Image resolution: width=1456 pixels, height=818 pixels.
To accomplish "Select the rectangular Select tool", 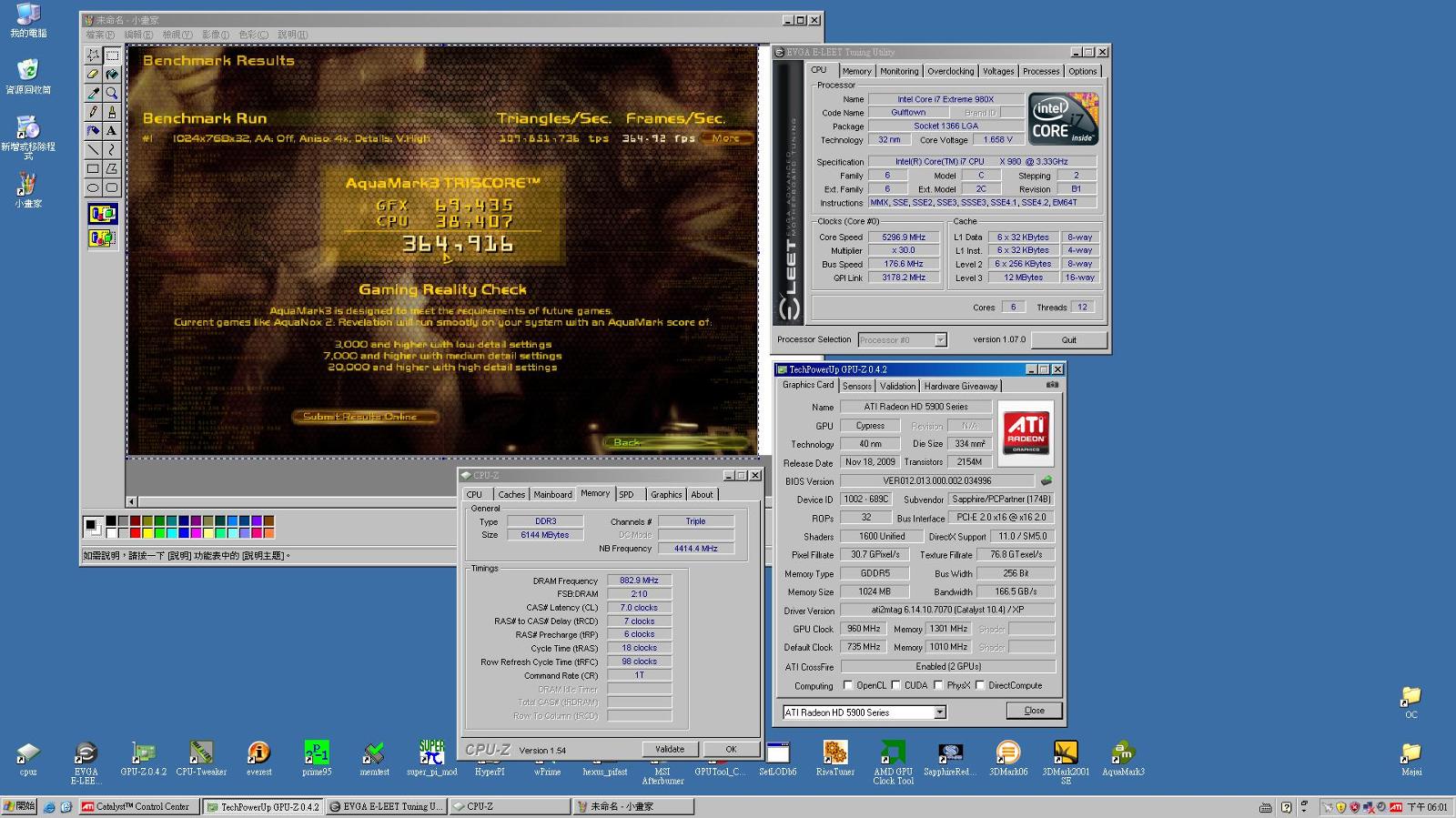I will pos(112,55).
